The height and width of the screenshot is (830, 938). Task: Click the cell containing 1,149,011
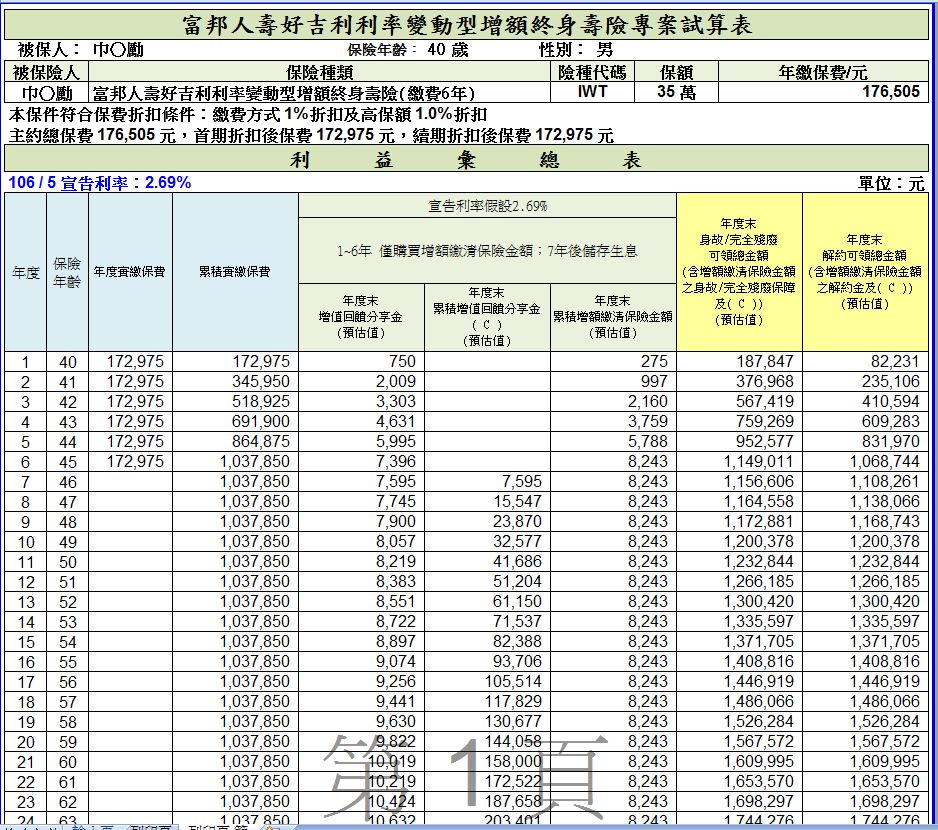click(x=739, y=461)
